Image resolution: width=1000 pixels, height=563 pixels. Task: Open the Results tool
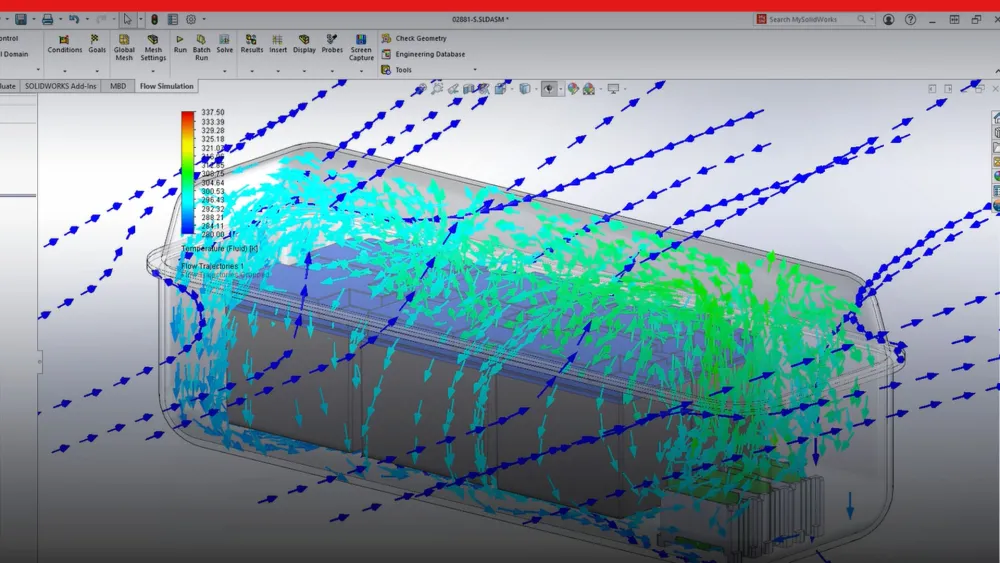[x=251, y=44]
